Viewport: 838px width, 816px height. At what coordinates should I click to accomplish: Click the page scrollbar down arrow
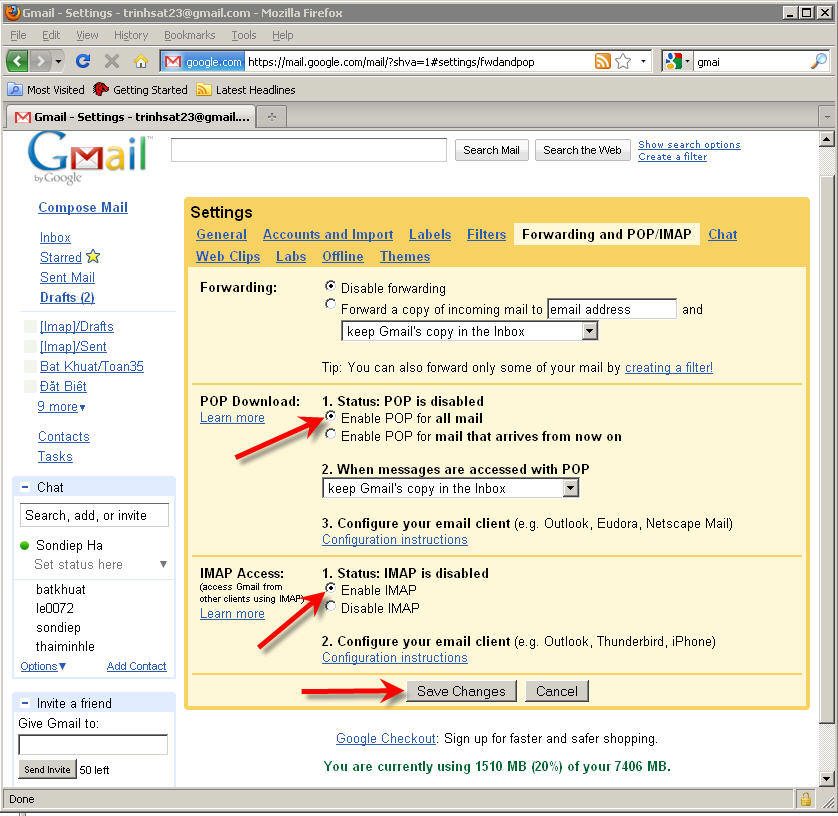[x=826, y=779]
